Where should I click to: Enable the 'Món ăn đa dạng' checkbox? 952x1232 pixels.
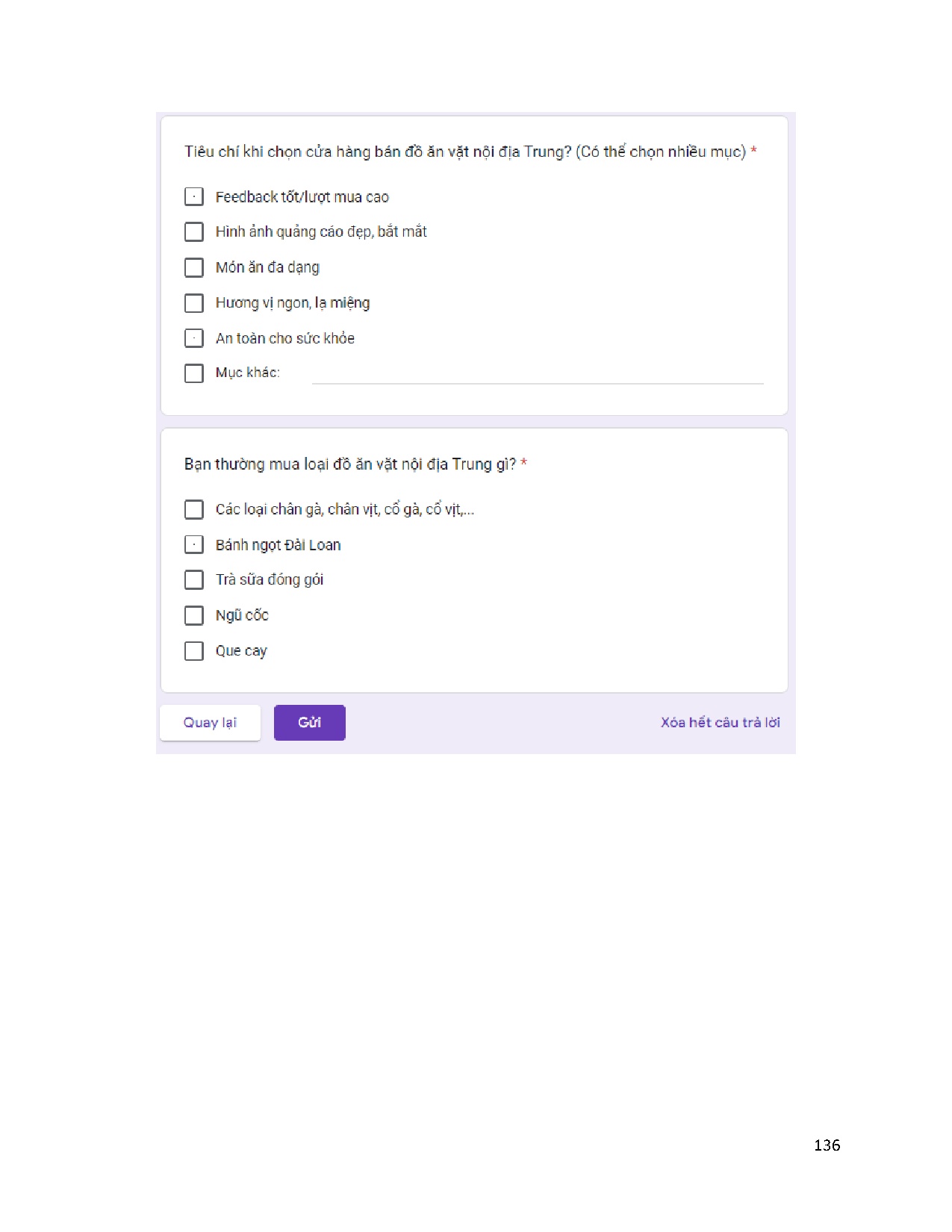click(x=194, y=267)
